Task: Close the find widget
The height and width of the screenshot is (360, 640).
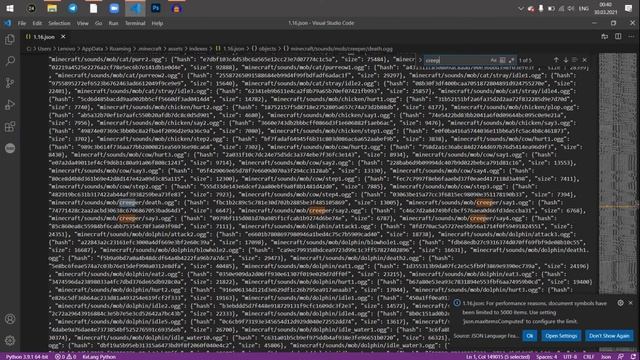Action: click(x=584, y=60)
